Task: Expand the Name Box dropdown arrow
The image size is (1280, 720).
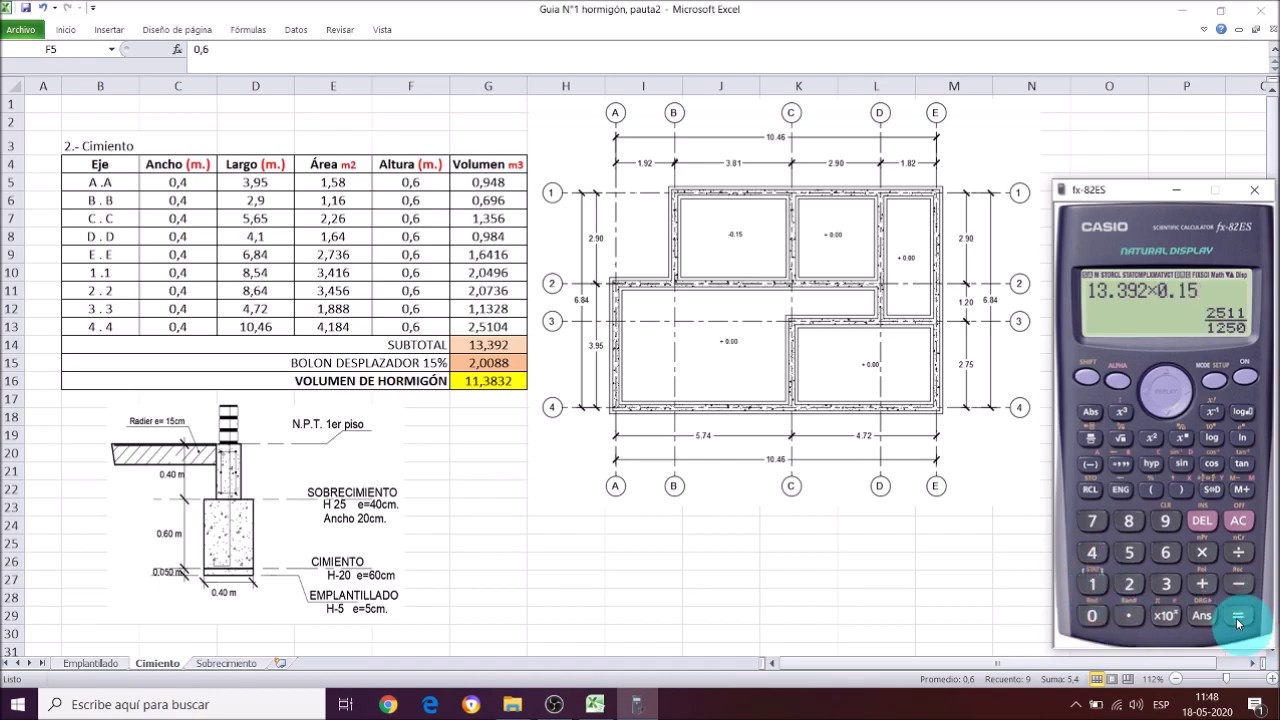Action: [112, 49]
